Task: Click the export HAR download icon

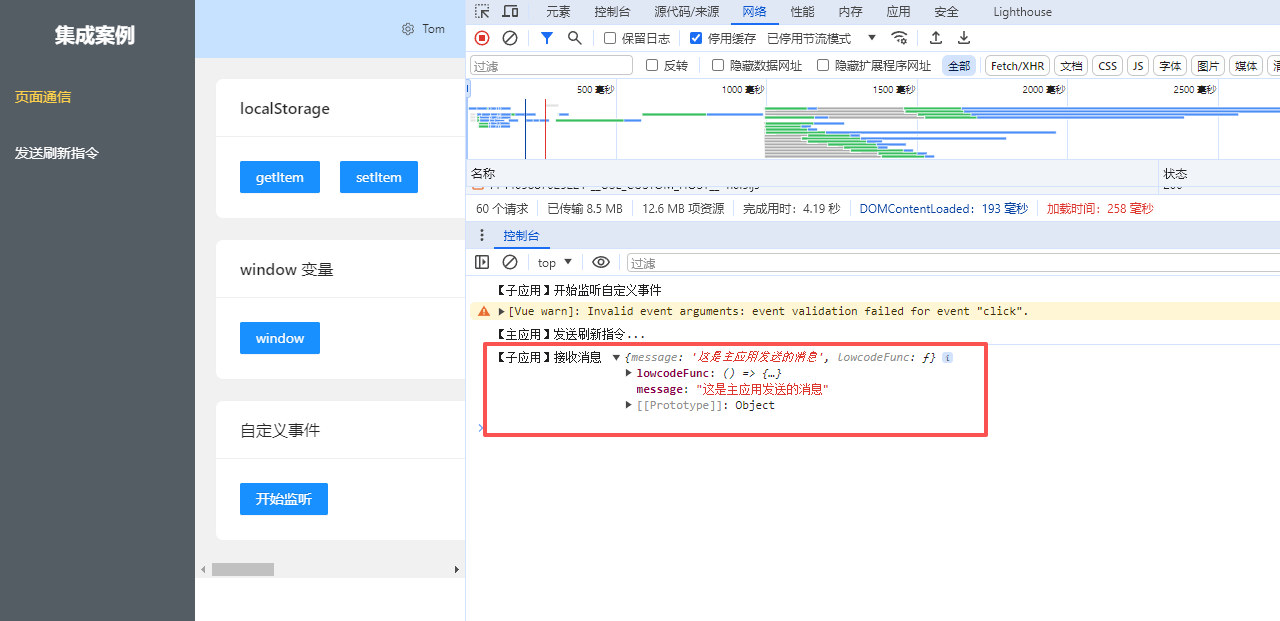Action: 964,38
